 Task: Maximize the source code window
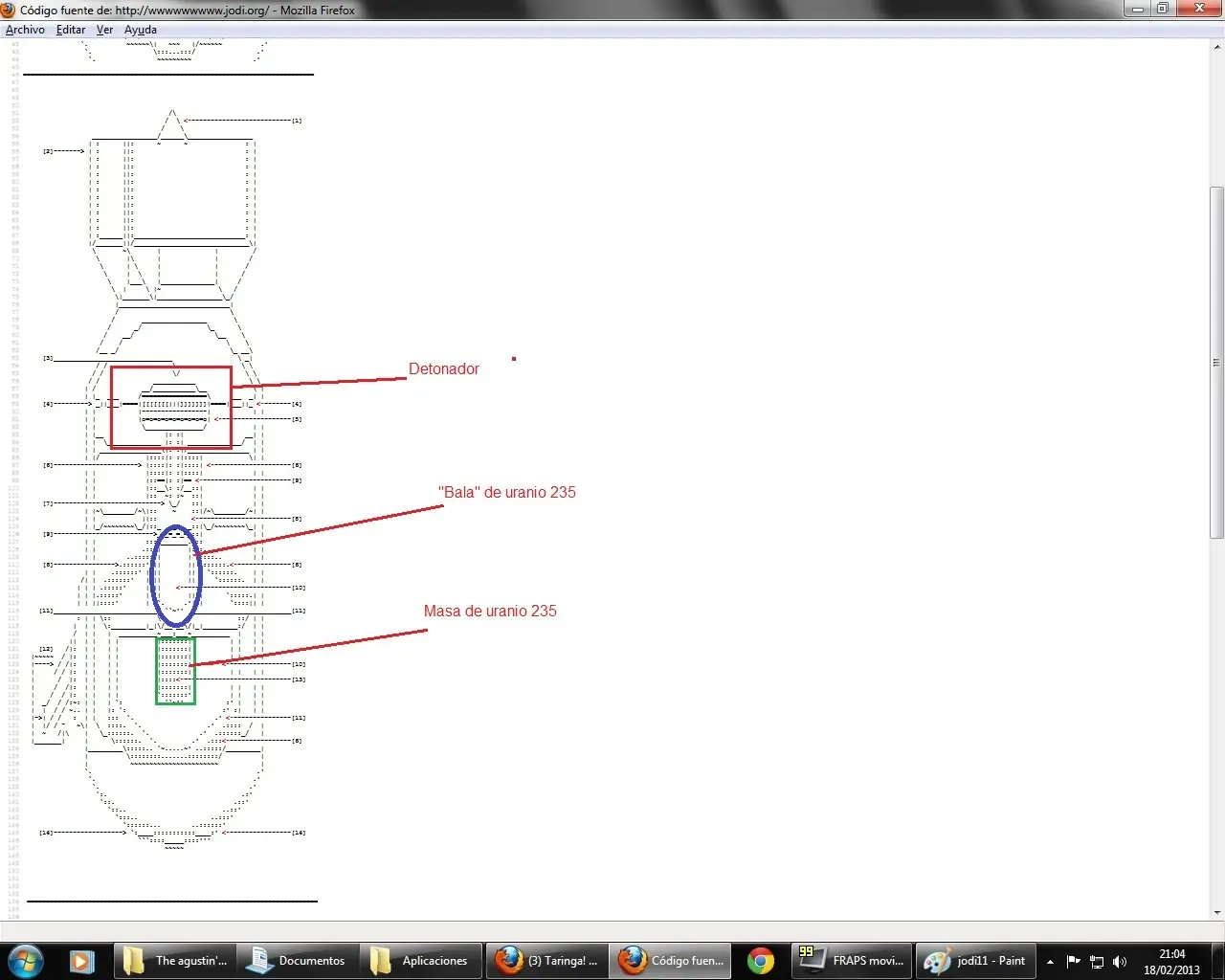tap(1163, 9)
